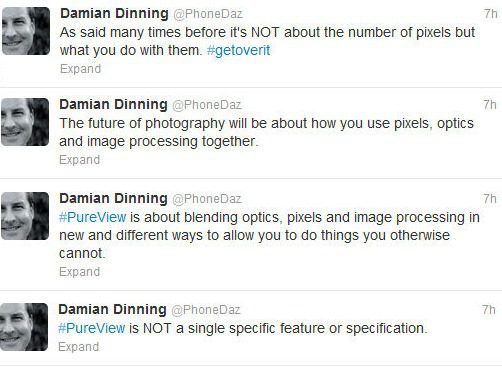Viewport: 502px width, 367px height.
Task: Open #PureView hashtag in blending optics tweet
Action: pyautogui.click(x=93, y=217)
